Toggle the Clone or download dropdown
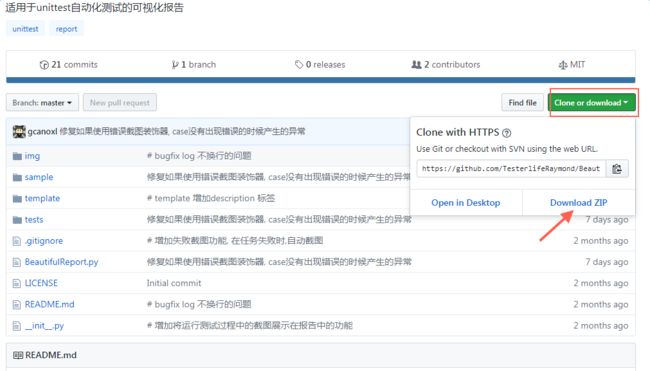The height and width of the screenshot is (371, 650). click(592, 102)
